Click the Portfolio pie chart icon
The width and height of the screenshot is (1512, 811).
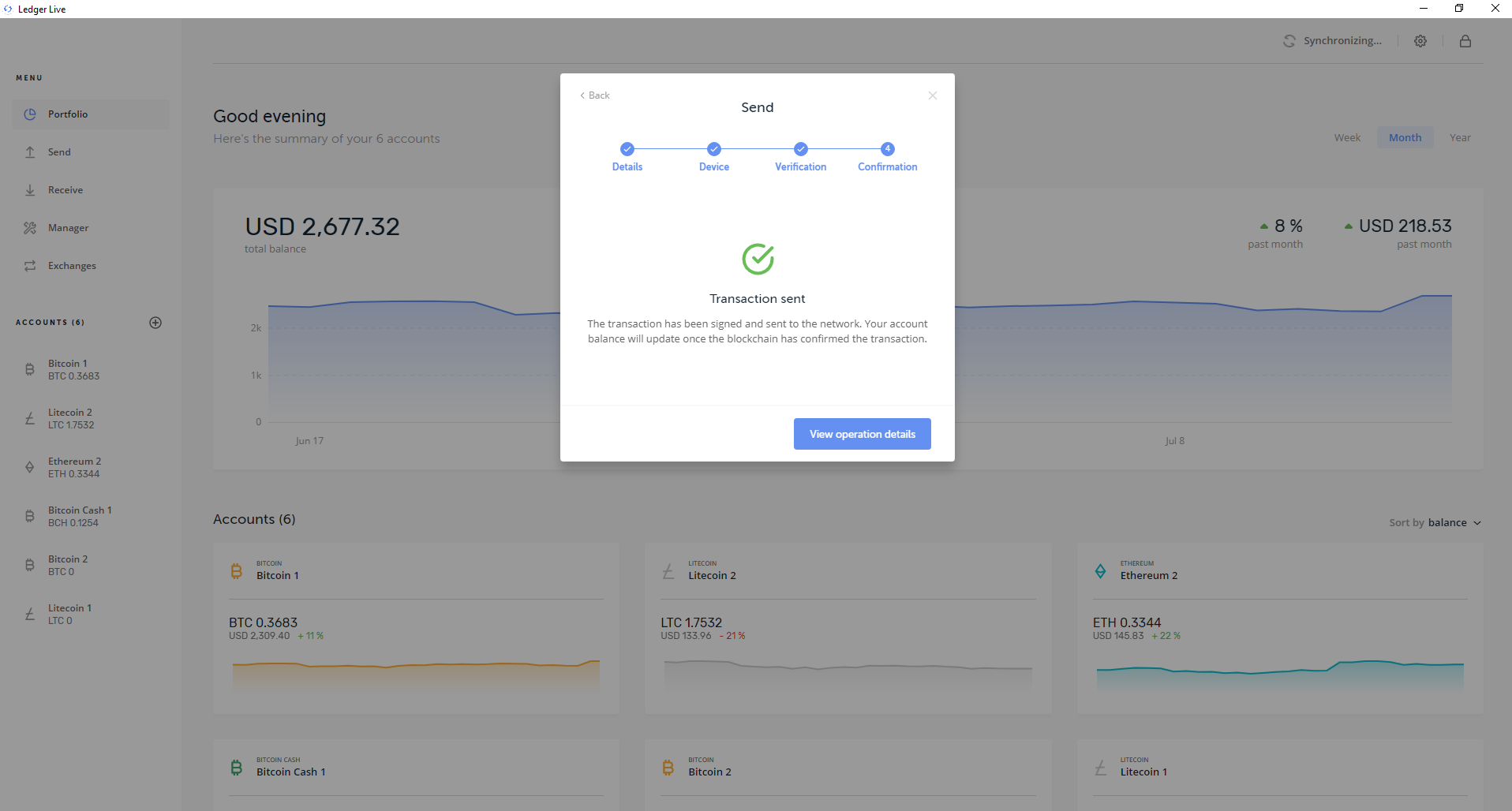pyautogui.click(x=30, y=114)
